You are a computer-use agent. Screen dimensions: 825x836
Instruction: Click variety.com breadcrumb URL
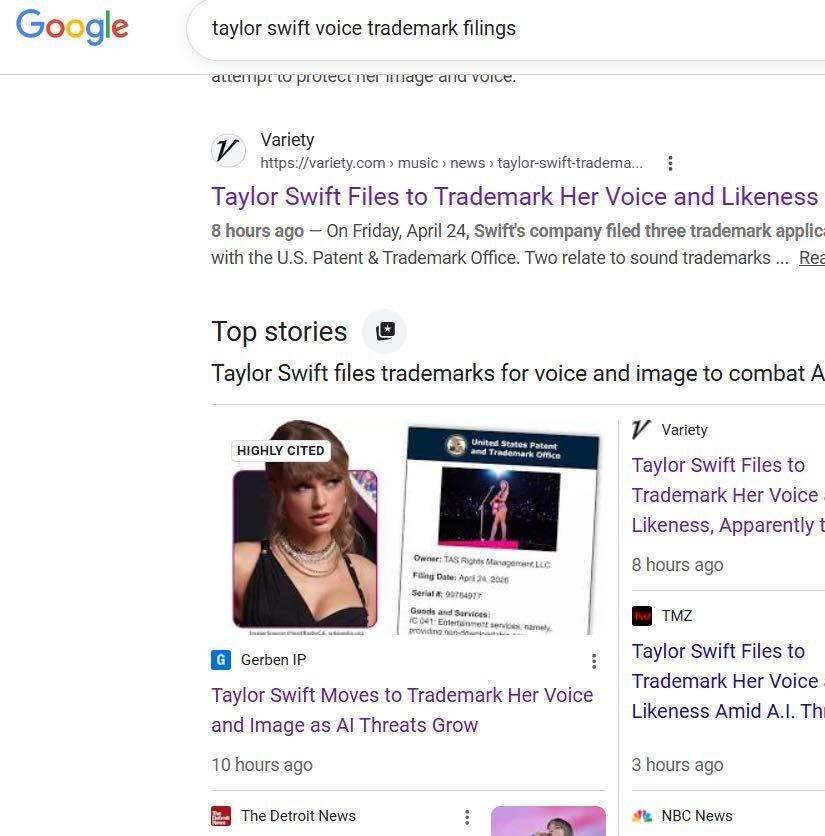tap(452, 163)
